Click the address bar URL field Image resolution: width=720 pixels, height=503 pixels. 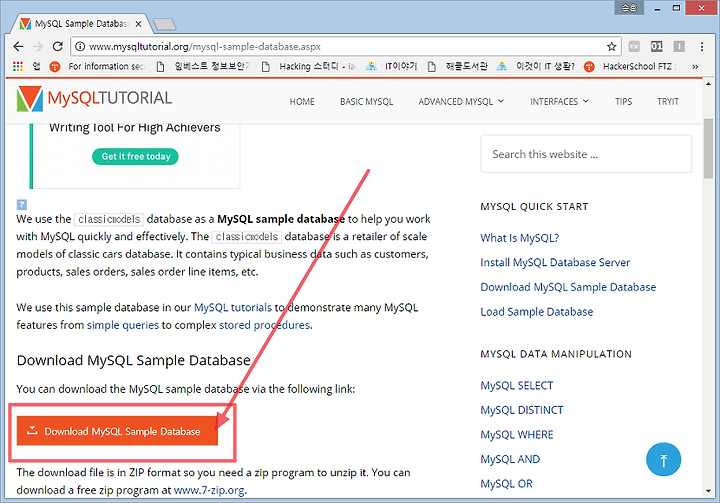click(x=344, y=46)
